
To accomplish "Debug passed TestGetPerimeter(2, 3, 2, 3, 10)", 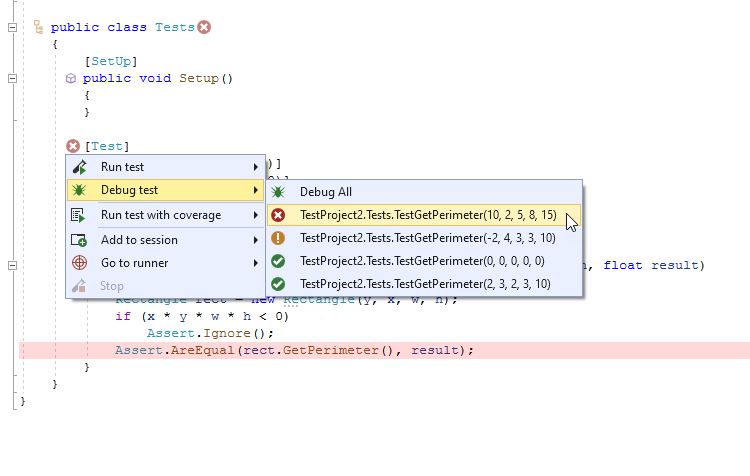I will pos(424,284).
